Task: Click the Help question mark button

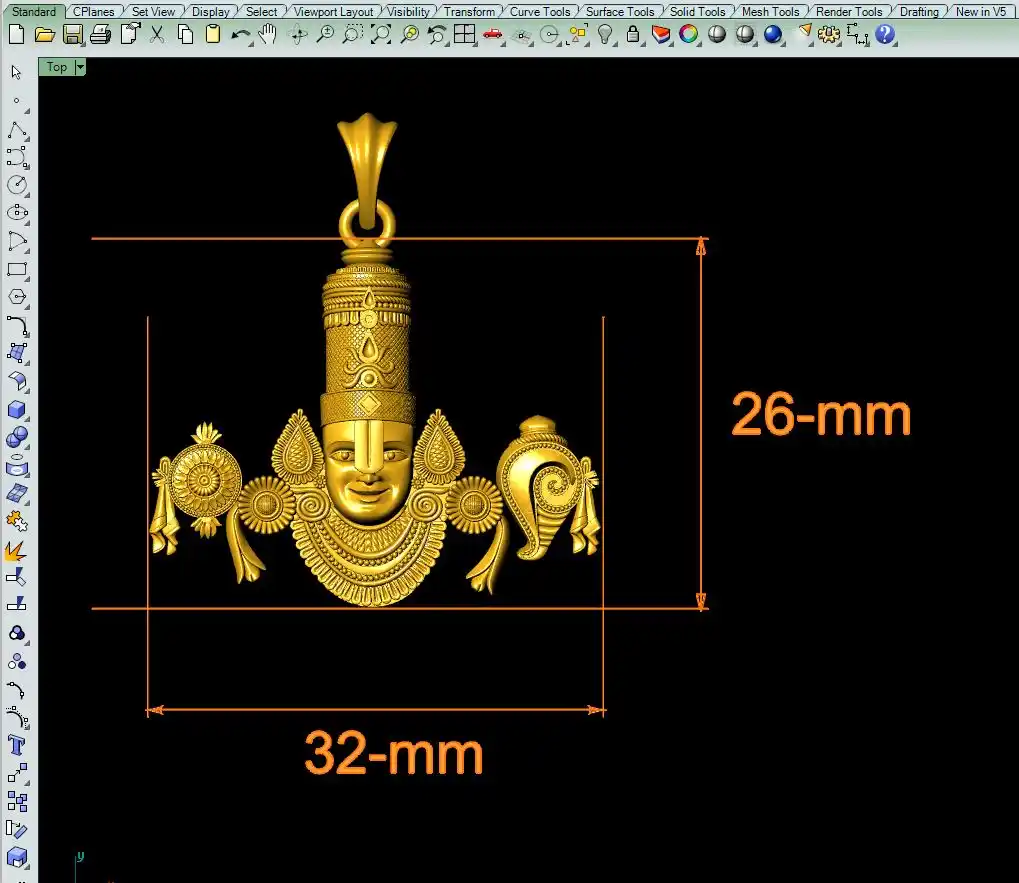Action: pos(885,34)
